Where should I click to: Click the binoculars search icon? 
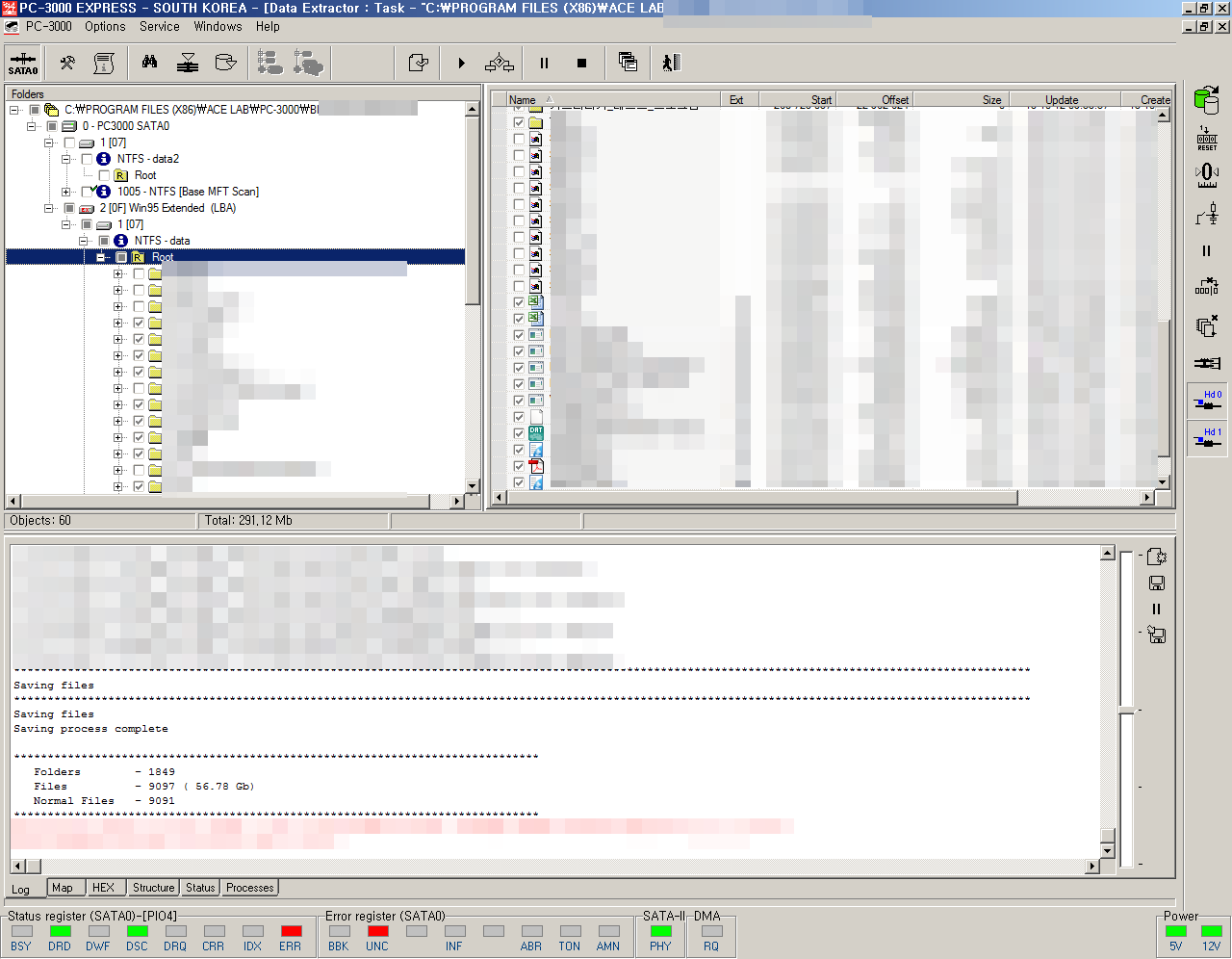(149, 63)
